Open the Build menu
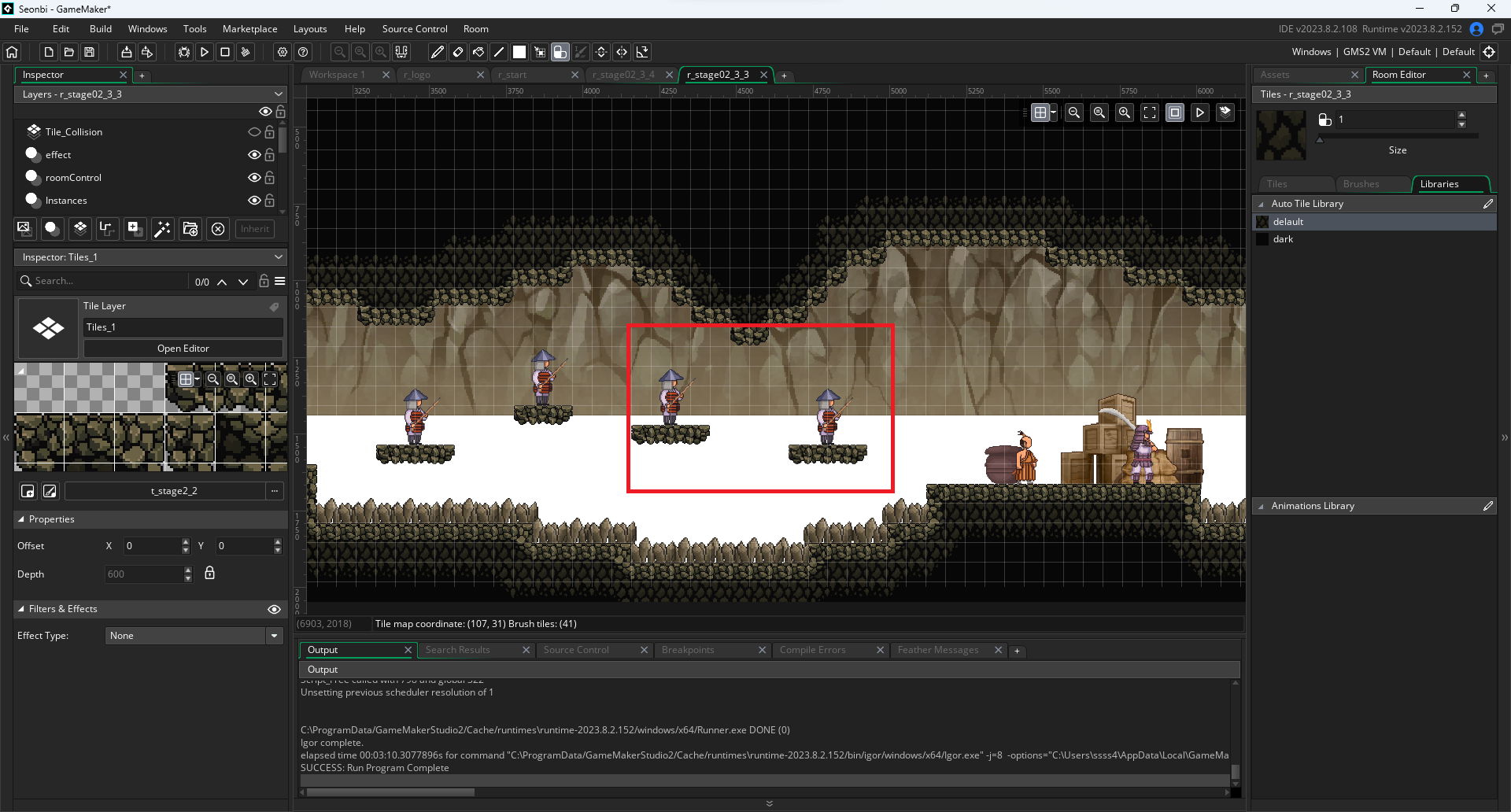 tap(101, 29)
